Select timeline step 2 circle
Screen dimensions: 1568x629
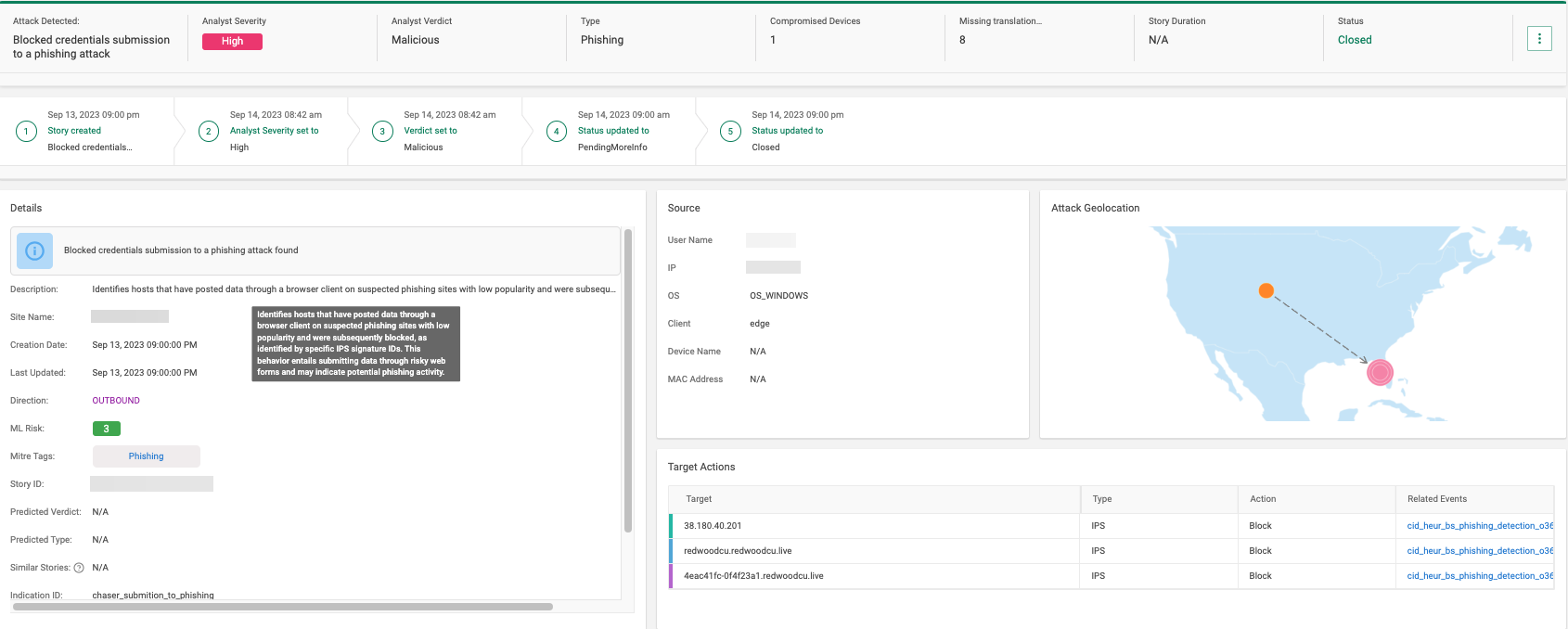pos(209,132)
